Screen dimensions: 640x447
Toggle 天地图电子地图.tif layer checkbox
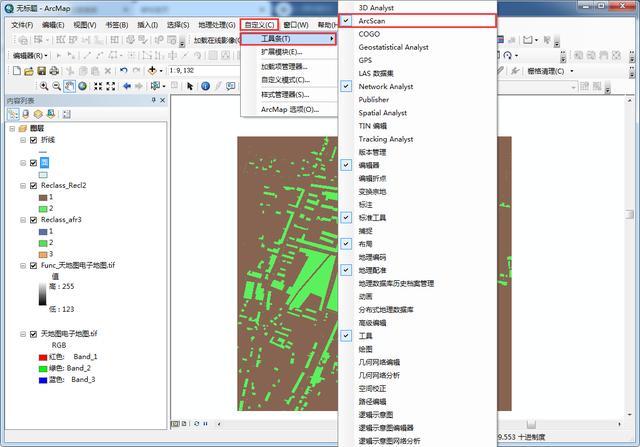tap(33, 334)
